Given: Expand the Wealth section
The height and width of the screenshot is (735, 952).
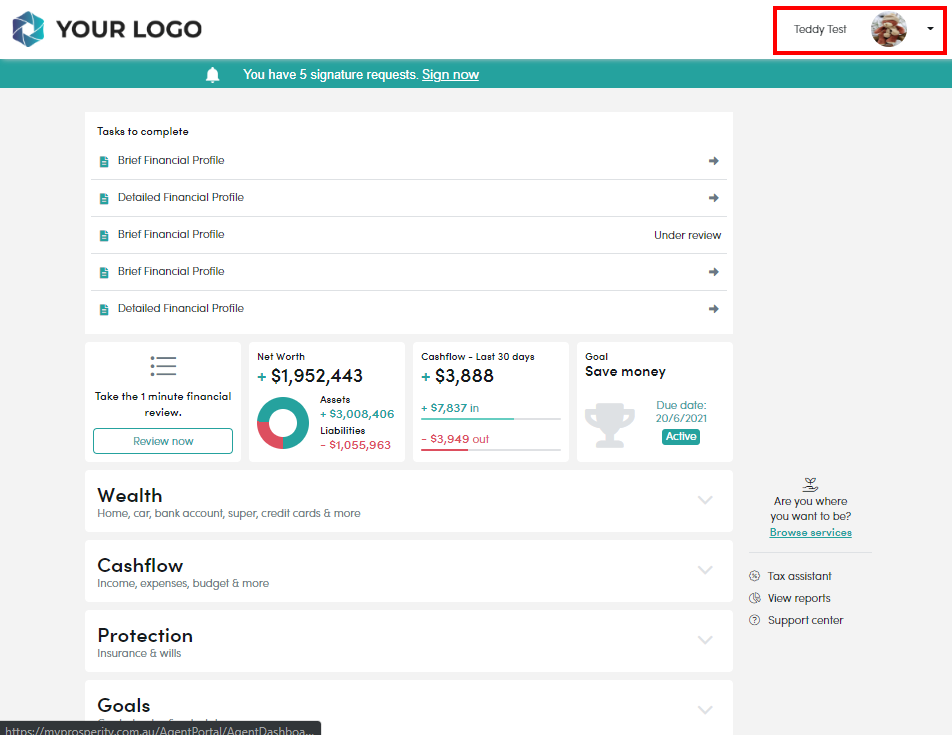Looking at the screenshot, I should click(706, 500).
